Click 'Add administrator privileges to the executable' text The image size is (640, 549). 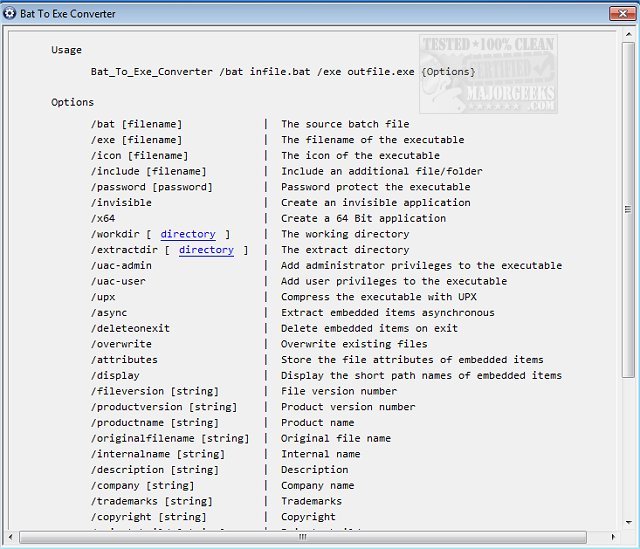pyautogui.click(x=422, y=265)
